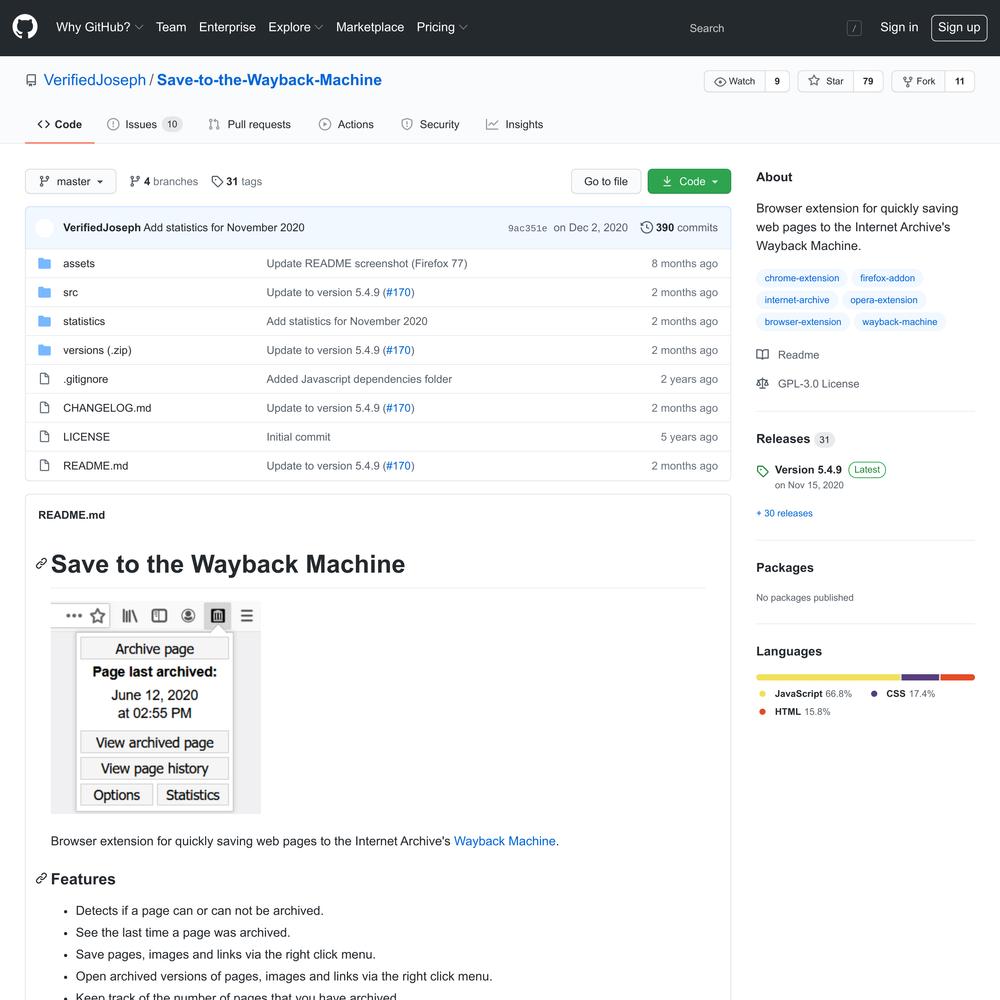Open the master branch dropdown
This screenshot has height=1000, width=1000.
click(x=71, y=182)
